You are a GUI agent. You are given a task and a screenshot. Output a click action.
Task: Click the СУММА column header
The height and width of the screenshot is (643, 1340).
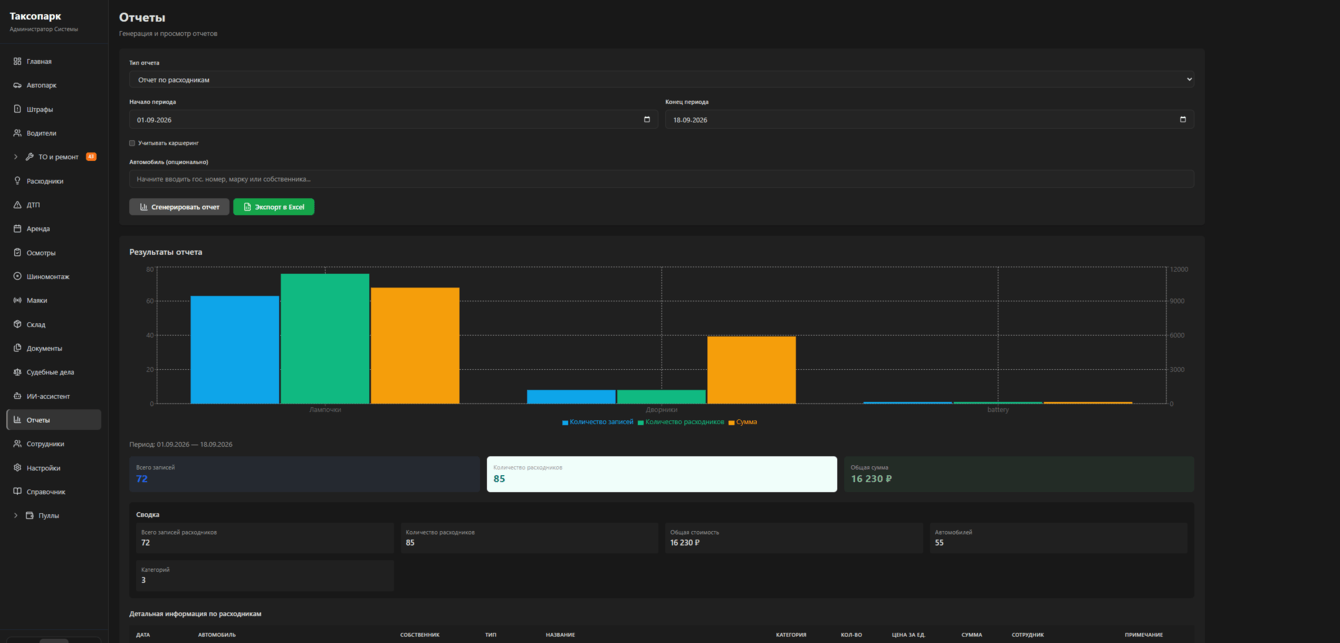tap(972, 635)
